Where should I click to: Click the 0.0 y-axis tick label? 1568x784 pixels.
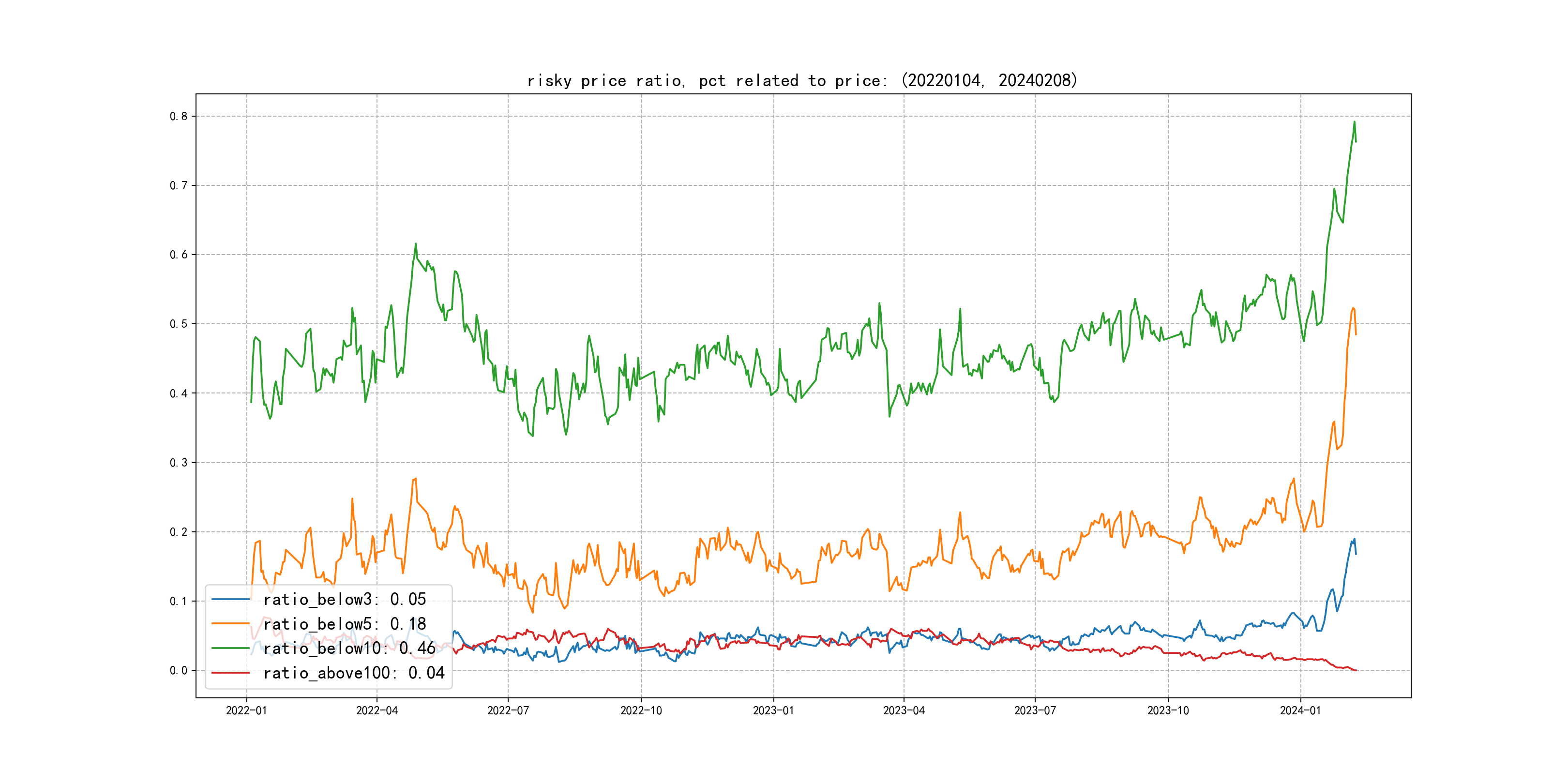coord(179,670)
